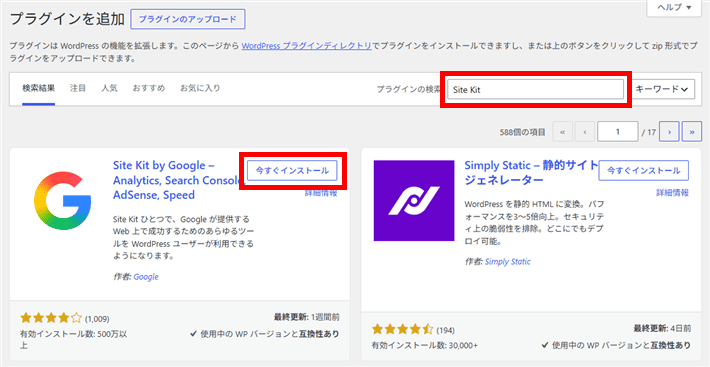
Task: Open the お気に入り tab
Action: [x=200, y=88]
